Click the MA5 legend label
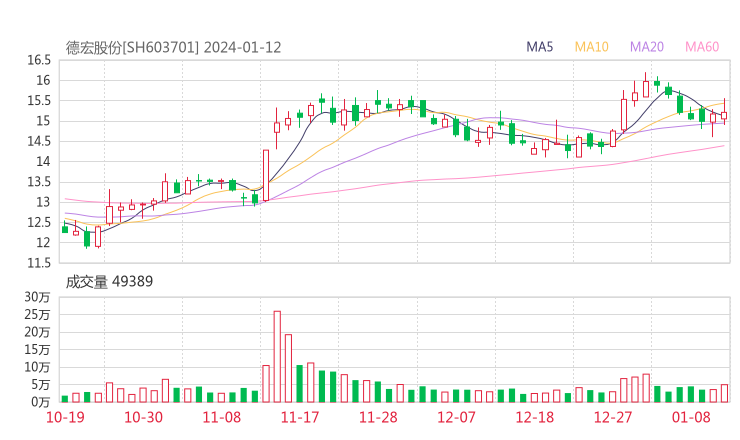This screenshot has width=740, height=440. (x=539, y=47)
